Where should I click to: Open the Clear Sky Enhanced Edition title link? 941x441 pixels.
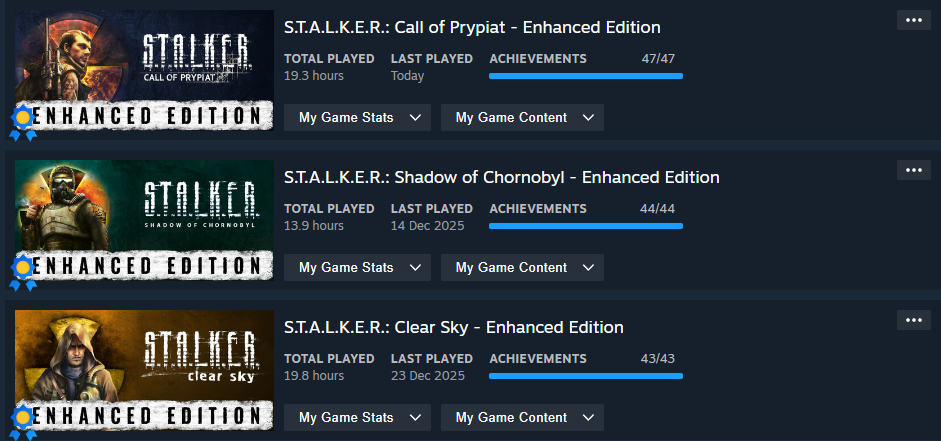(x=453, y=327)
